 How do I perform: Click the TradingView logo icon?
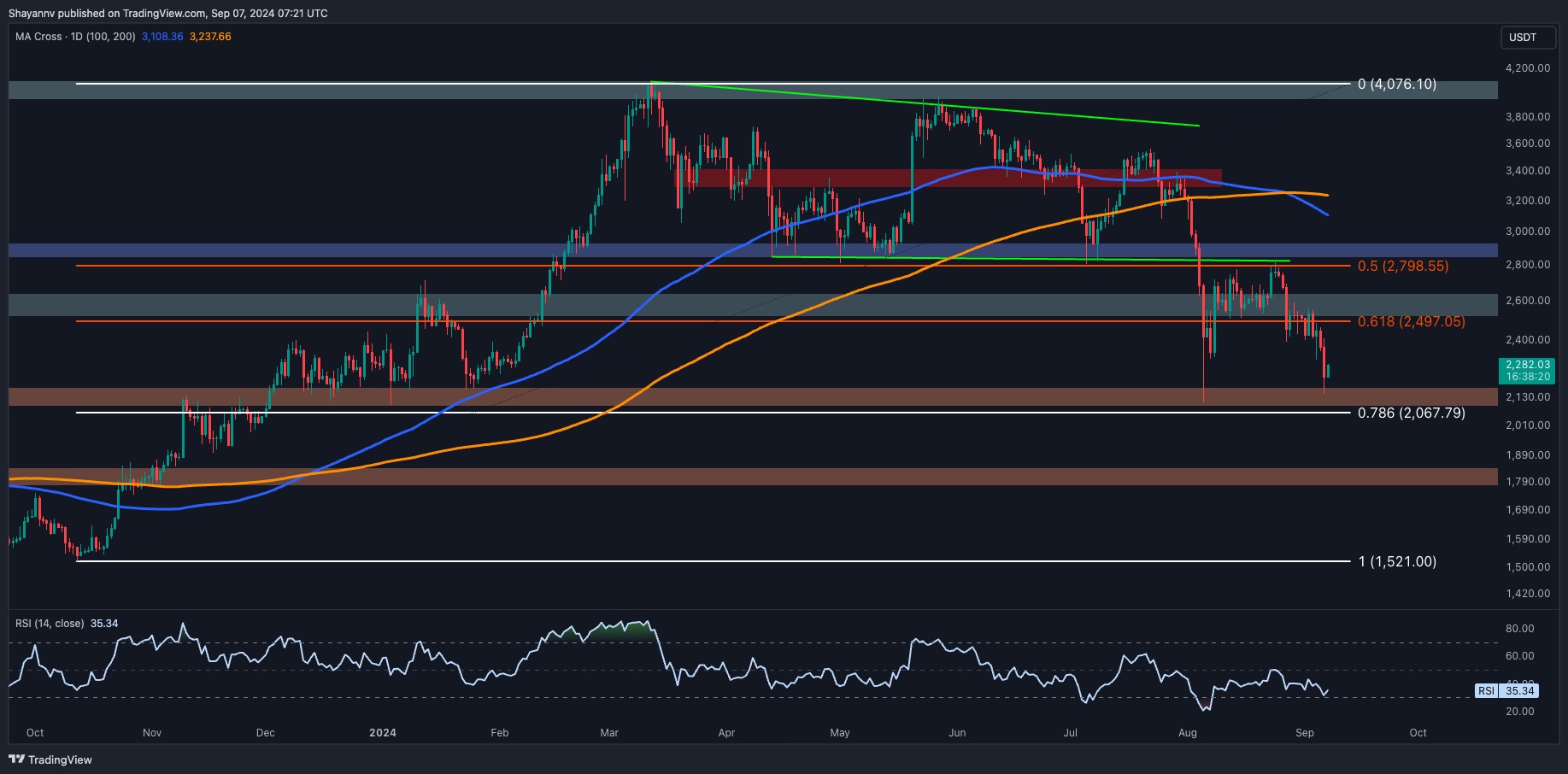(x=15, y=759)
